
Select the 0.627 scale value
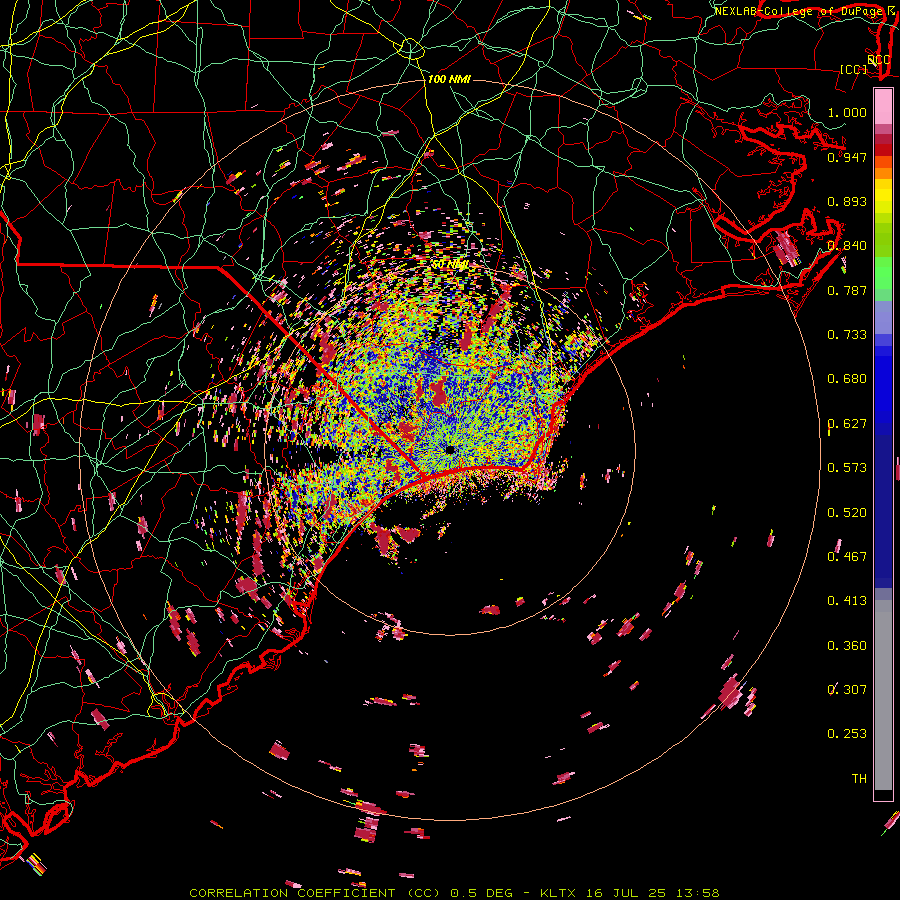pyautogui.click(x=847, y=423)
